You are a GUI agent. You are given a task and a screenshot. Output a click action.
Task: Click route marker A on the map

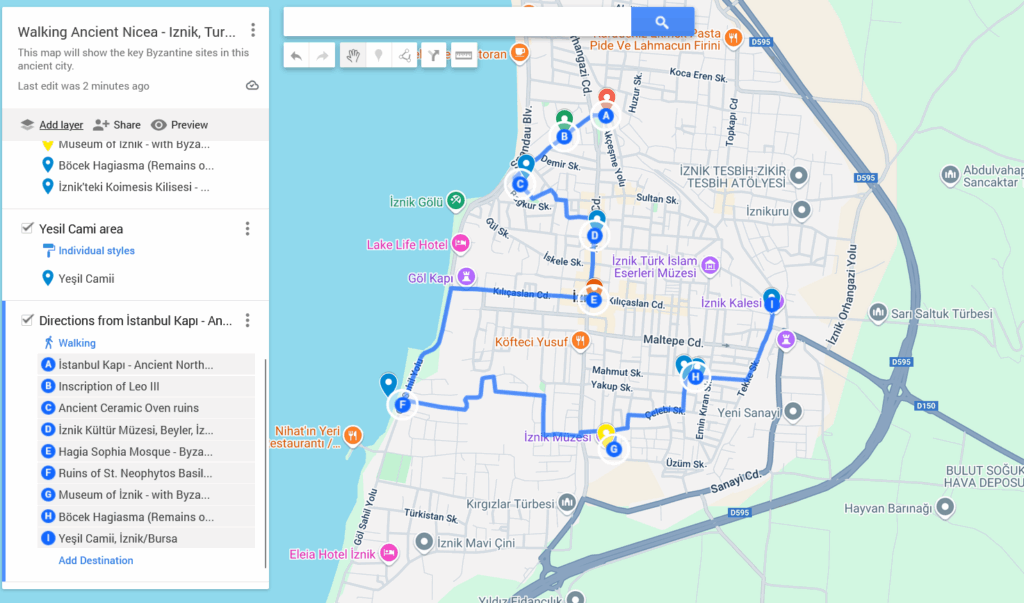606,116
